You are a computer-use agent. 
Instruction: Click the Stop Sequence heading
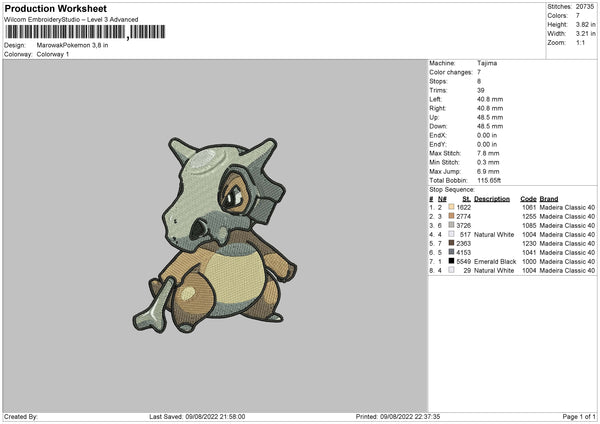coord(452,190)
